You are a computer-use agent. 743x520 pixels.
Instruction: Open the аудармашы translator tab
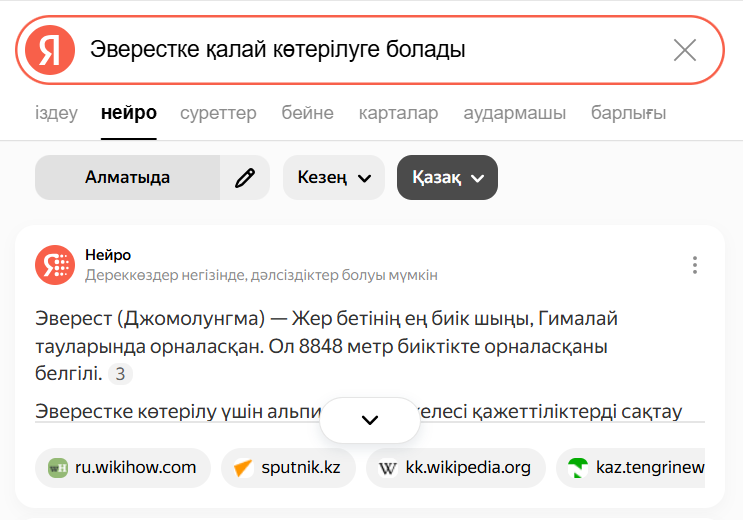point(515,113)
